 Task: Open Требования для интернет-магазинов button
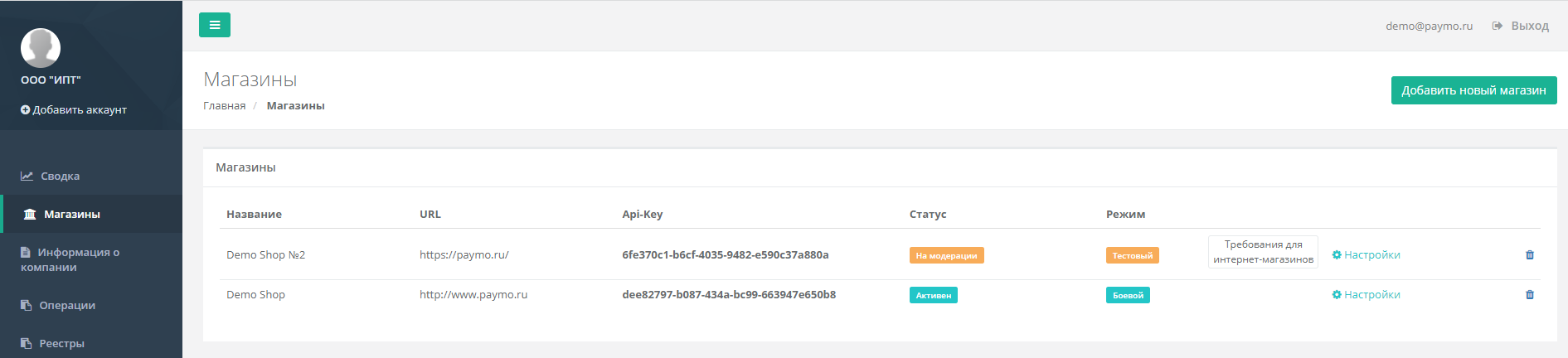(1263, 252)
